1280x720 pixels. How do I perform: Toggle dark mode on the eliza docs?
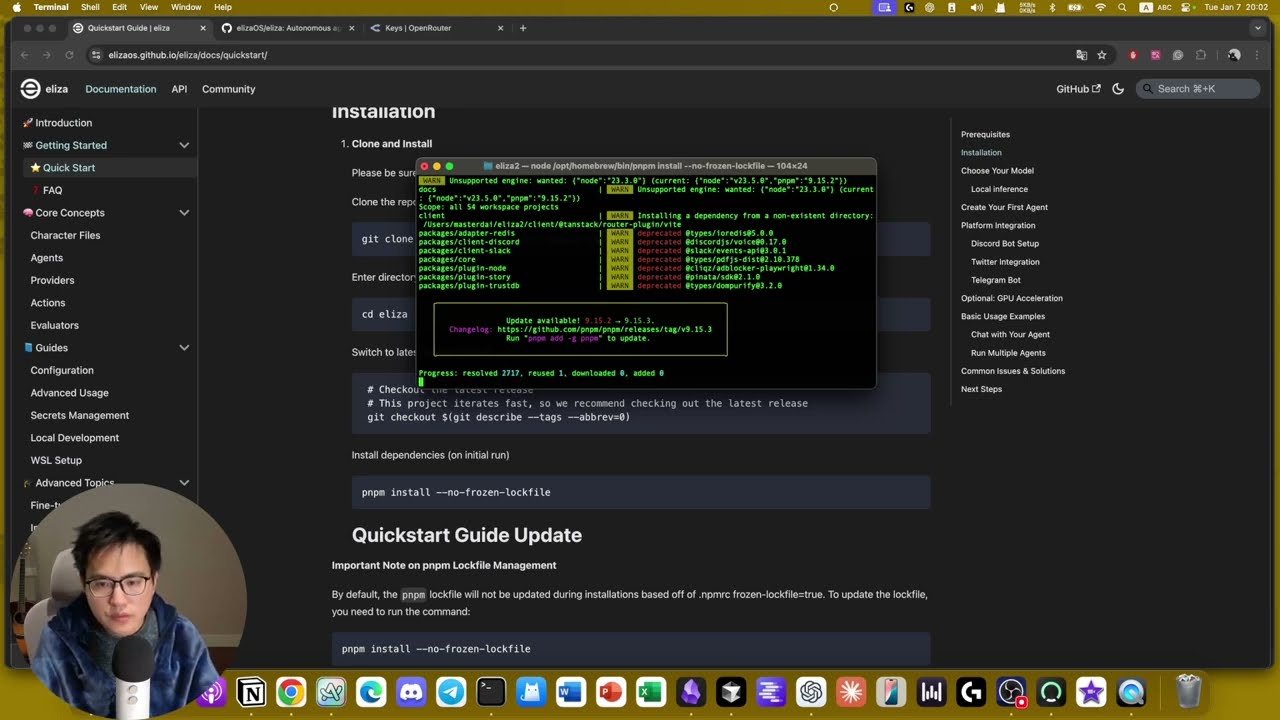1118,89
